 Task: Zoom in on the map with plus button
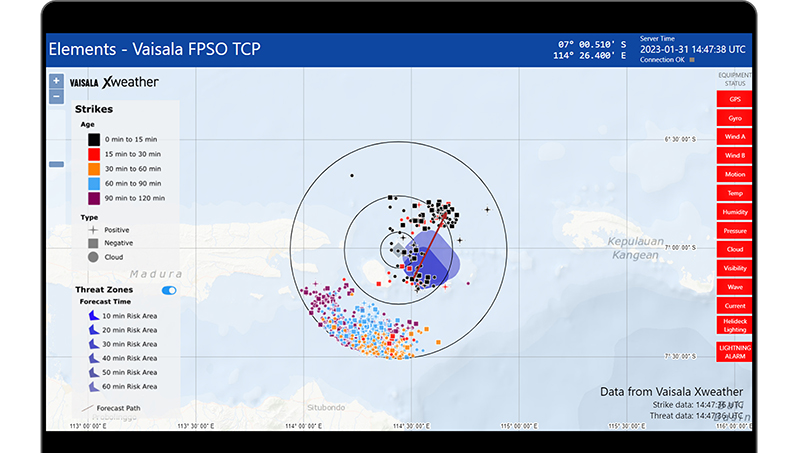[x=56, y=81]
